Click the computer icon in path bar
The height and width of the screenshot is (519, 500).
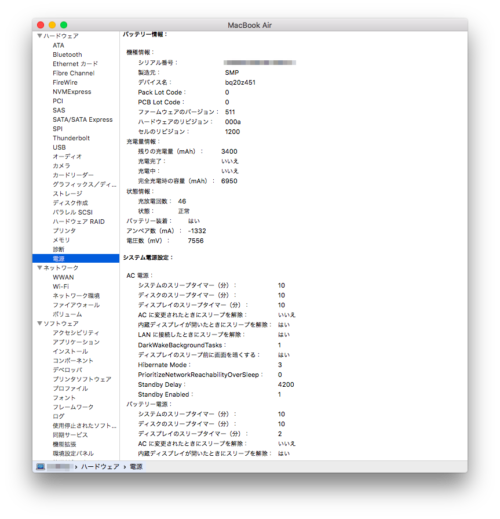coord(40,466)
